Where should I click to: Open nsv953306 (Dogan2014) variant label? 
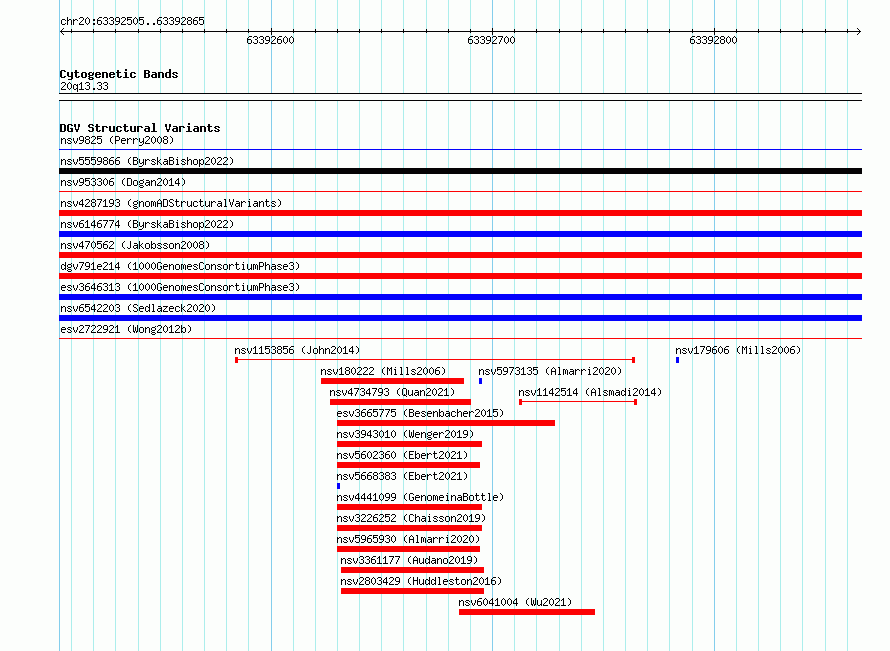(123, 182)
